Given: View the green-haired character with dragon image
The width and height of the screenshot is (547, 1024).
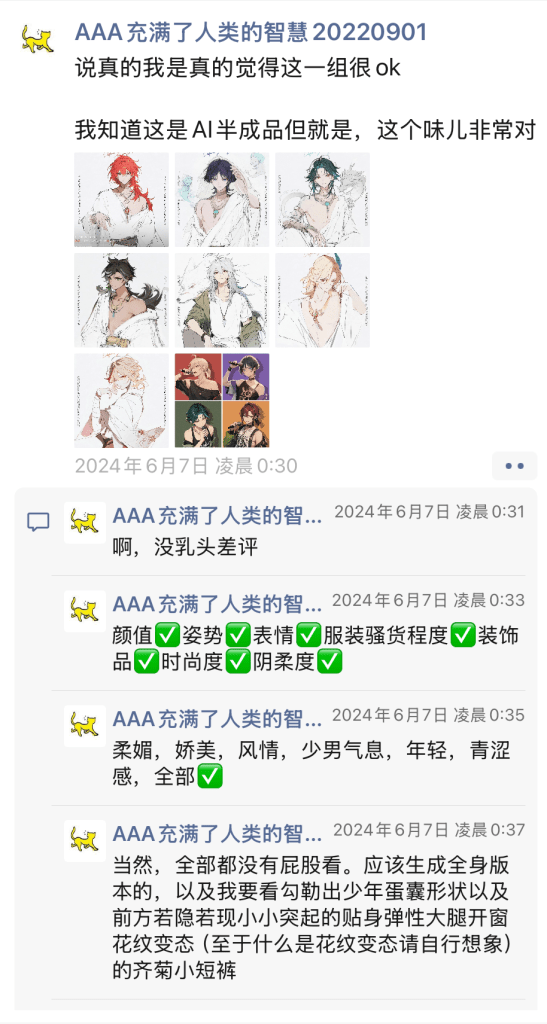Looking at the screenshot, I should tap(322, 200).
